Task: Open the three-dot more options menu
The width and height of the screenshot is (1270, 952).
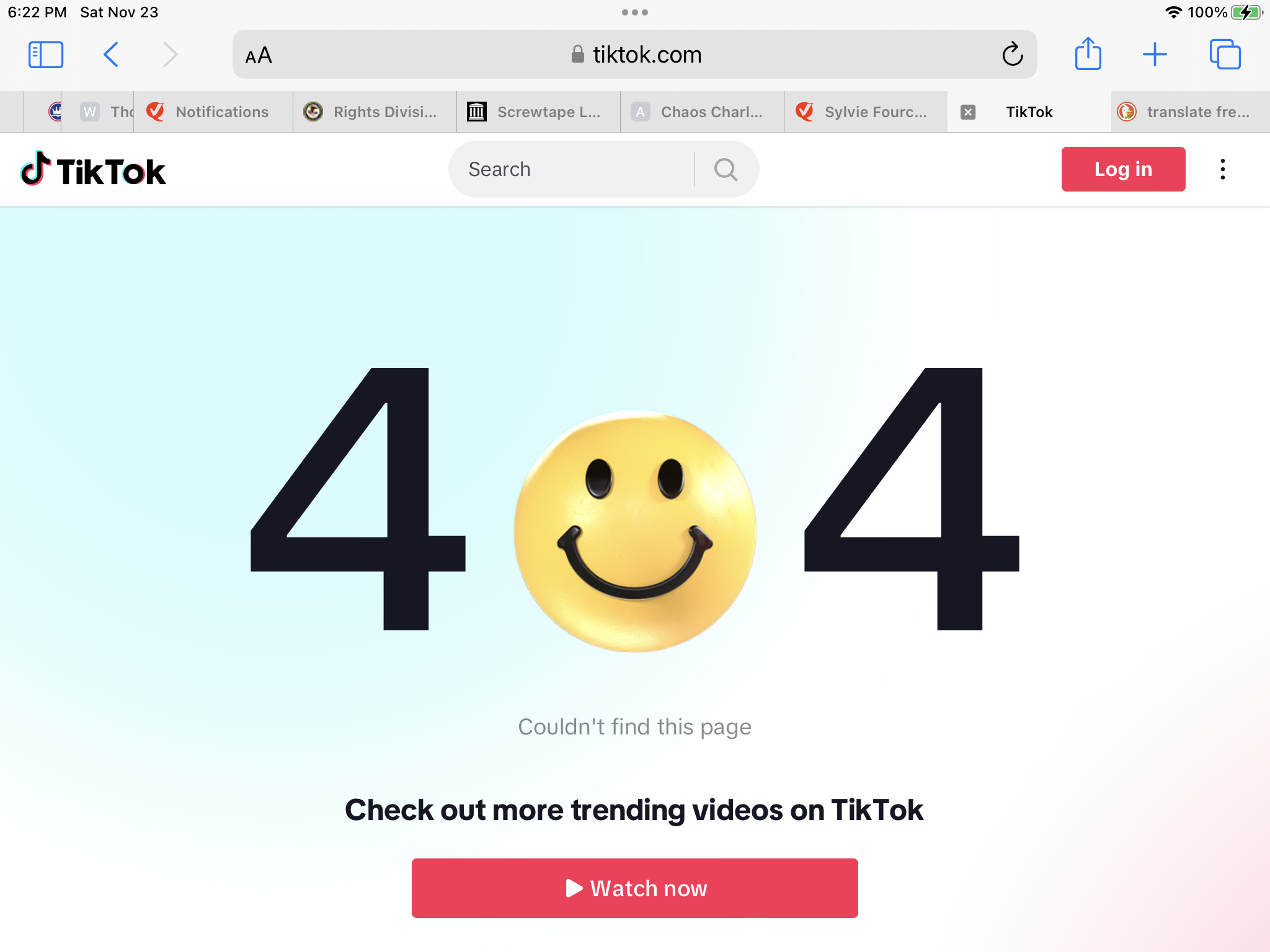Action: coord(1223,169)
